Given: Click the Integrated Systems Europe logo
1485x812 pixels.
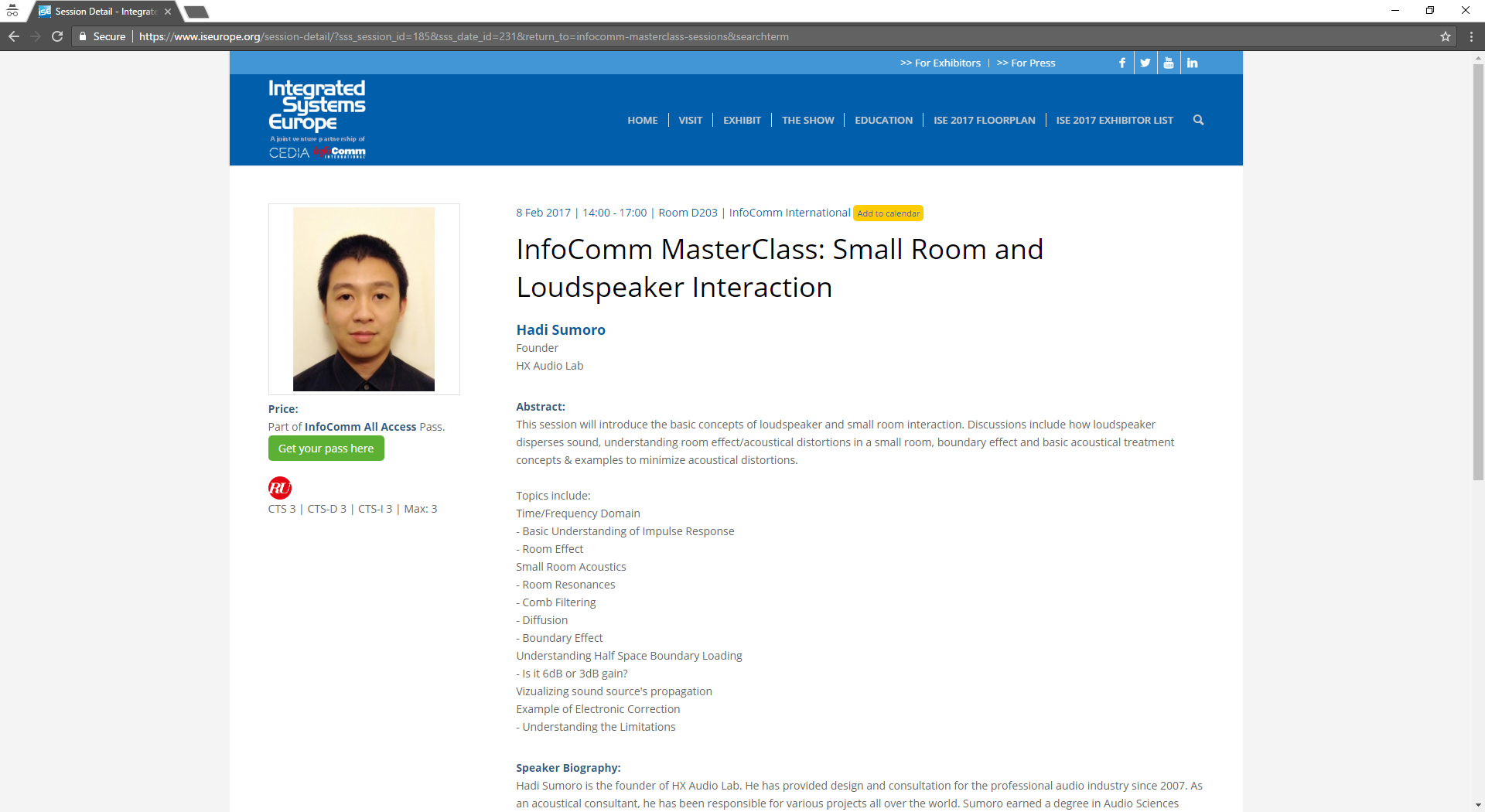Looking at the screenshot, I should pyautogui.click(x=317, y=119).
